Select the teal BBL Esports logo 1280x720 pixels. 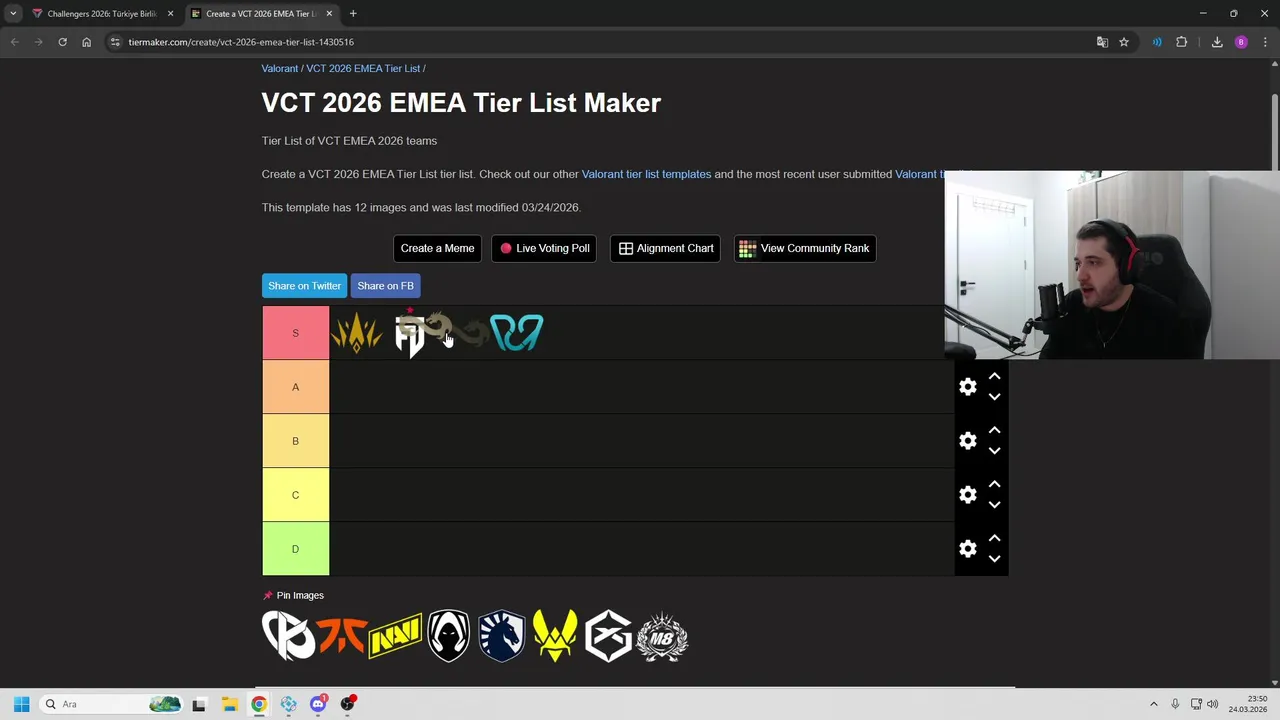point(516,333)
